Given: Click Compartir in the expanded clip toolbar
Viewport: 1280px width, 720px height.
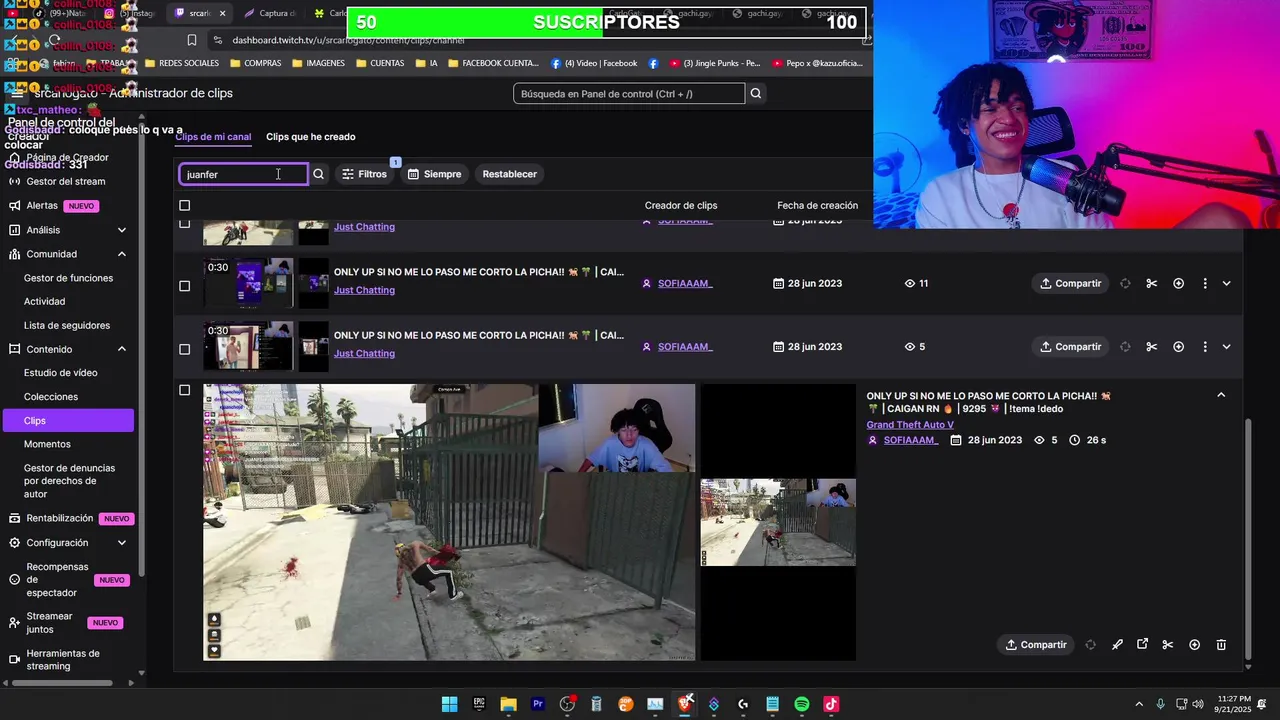Looking at the screenshot, I should (x=1036, y=645).
